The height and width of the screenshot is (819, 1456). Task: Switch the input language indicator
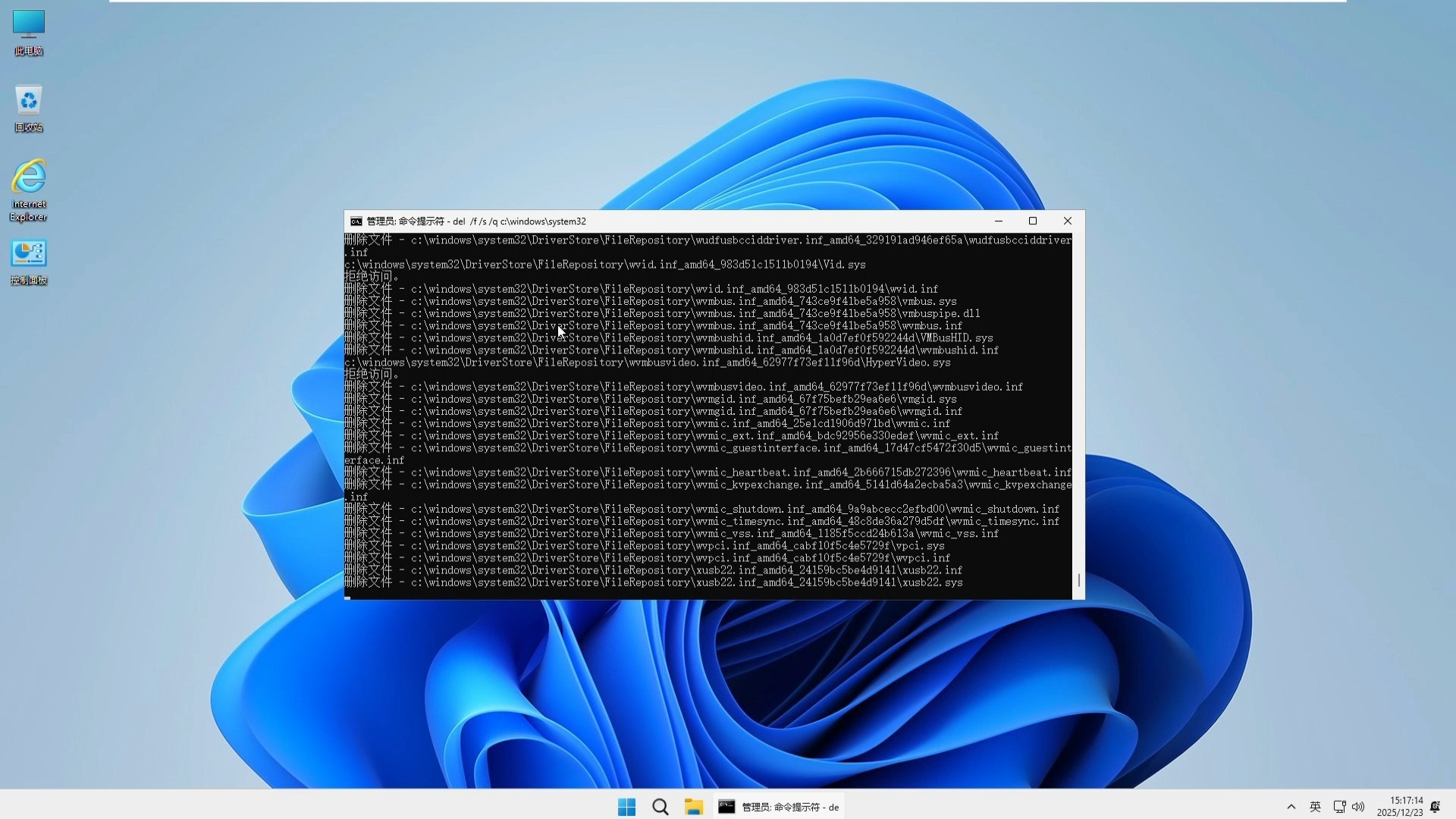coord(1315,807)
